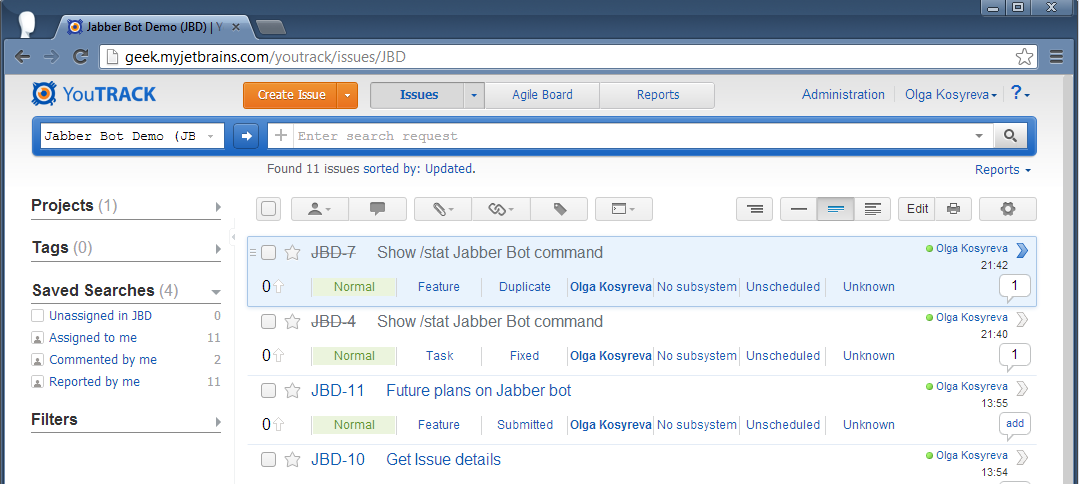Viewport: 1079px width, 484px height.
Task: Open the Agile Board tab
Action: 542,95
